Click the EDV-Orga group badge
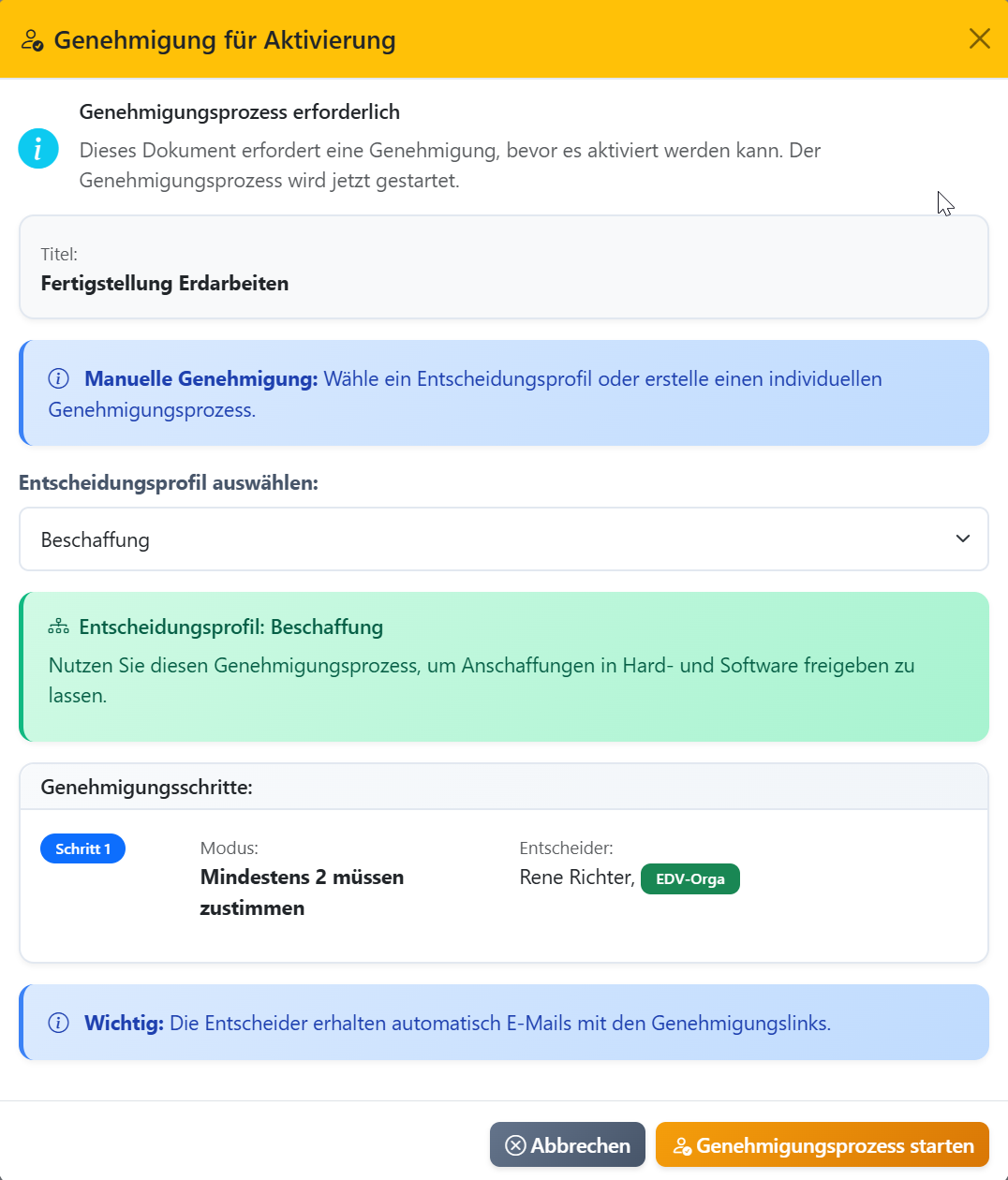Viewport: 1008px width, 1180px height. [x=690, y=878]
